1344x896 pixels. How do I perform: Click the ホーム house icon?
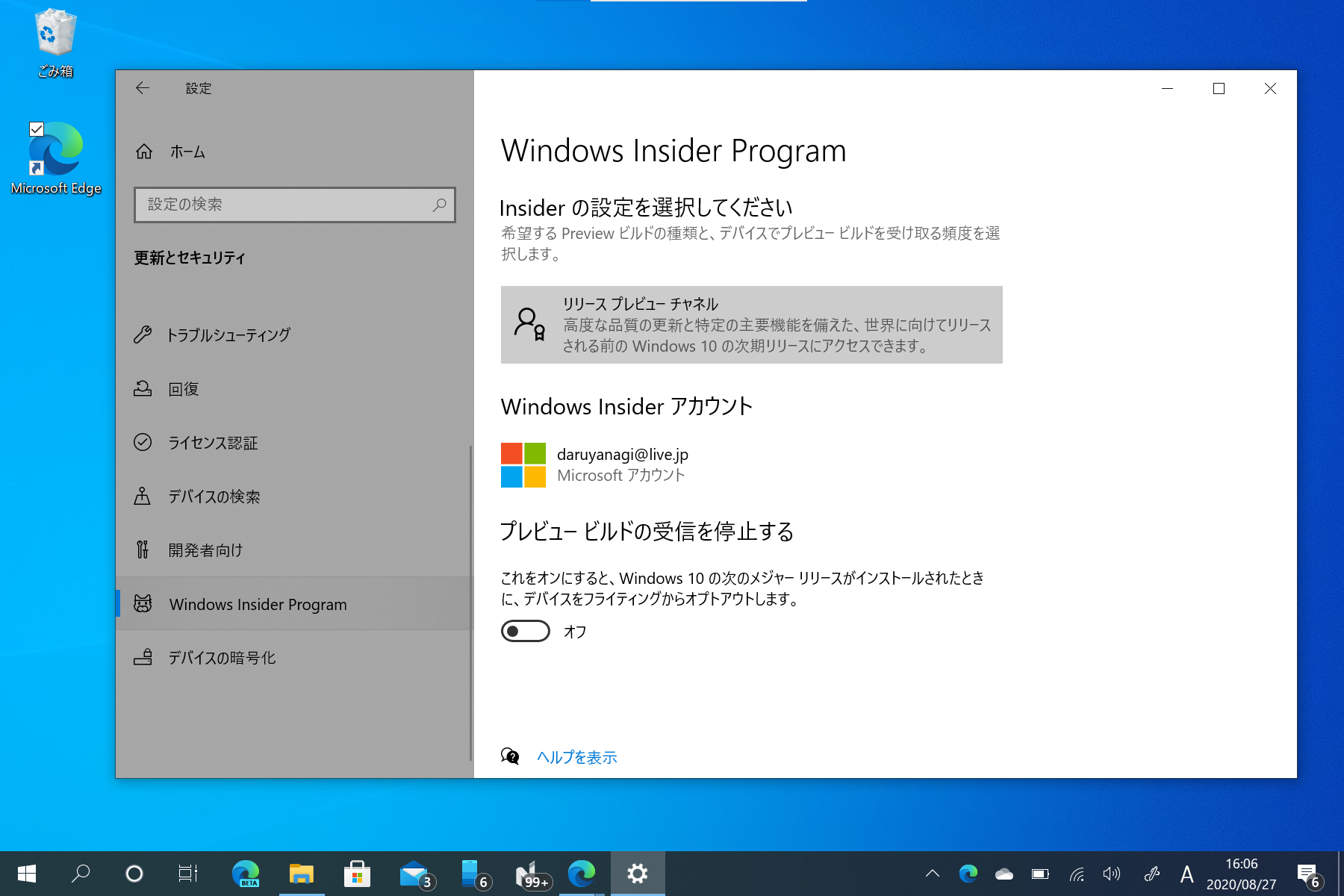(x=146, y=152)
